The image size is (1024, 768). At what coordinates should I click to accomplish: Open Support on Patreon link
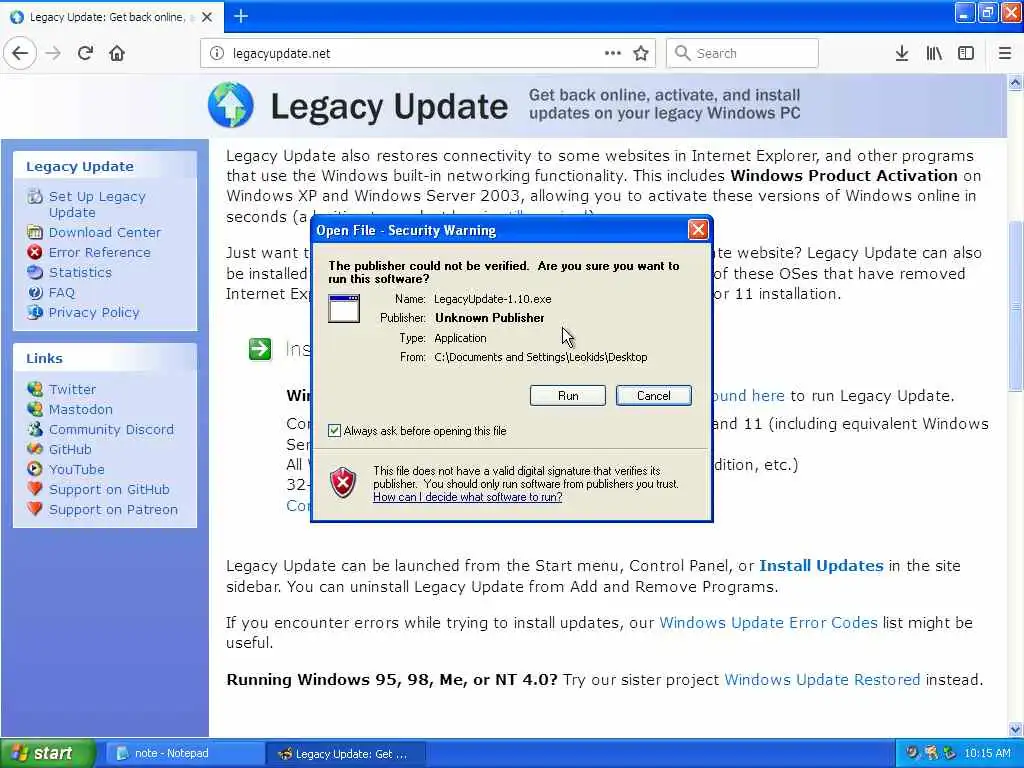[113, 509]
